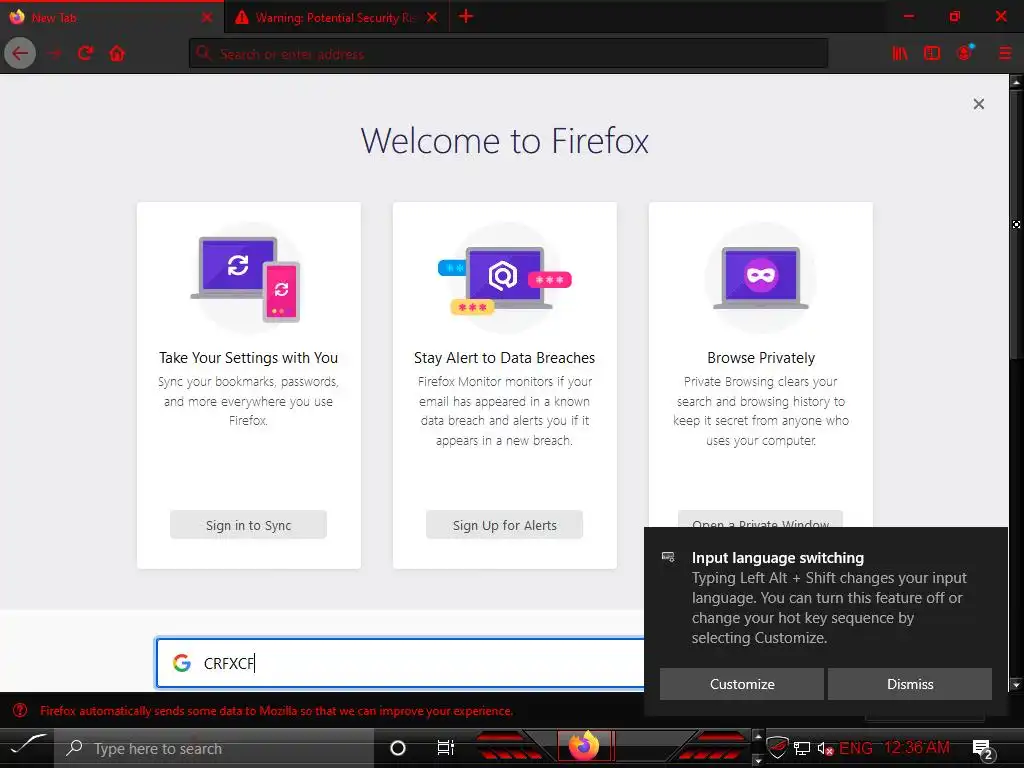Click Customize in input language notification
Viewport: 1024px width, 768px height.
click(x=742, y=684)
